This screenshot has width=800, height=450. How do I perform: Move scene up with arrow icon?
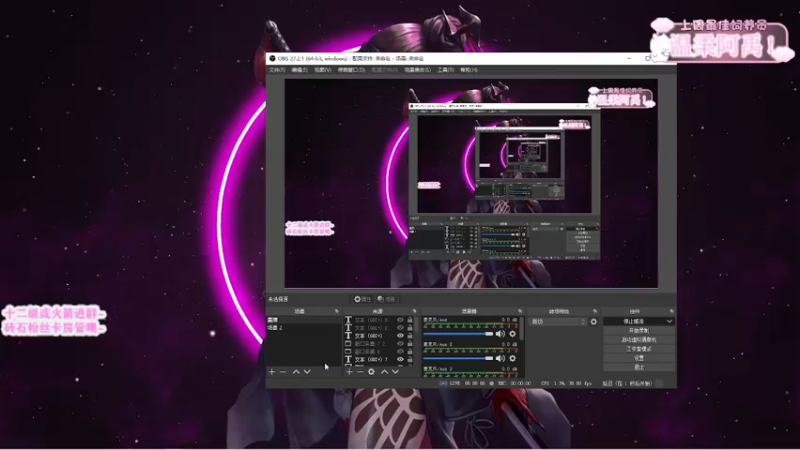(296, 372)
